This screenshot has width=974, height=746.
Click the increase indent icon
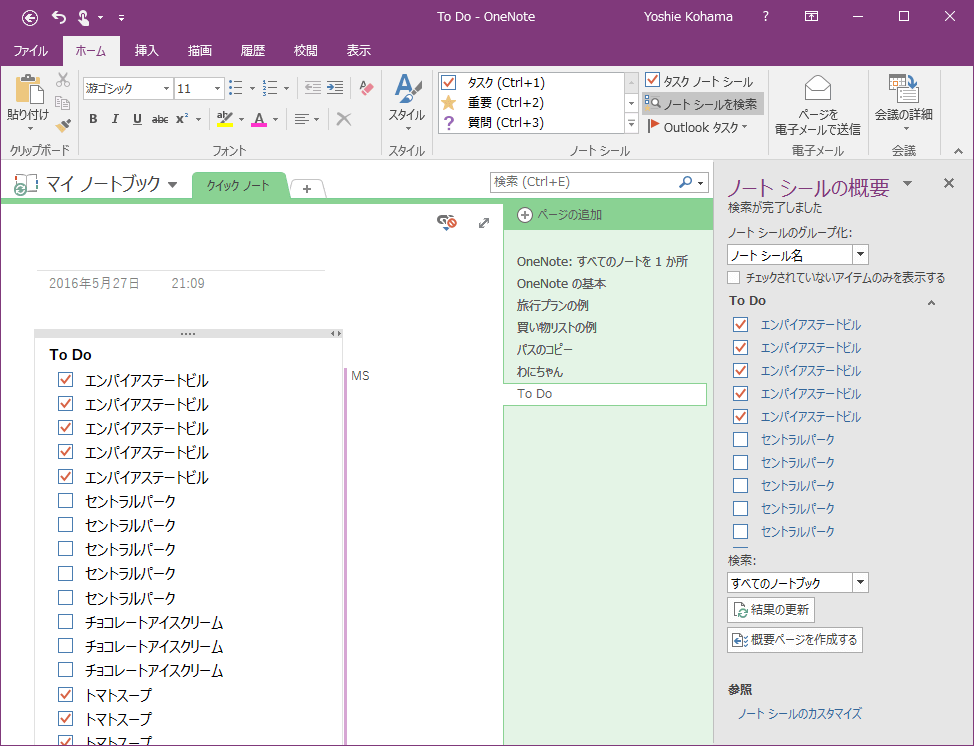click(334, 88)
